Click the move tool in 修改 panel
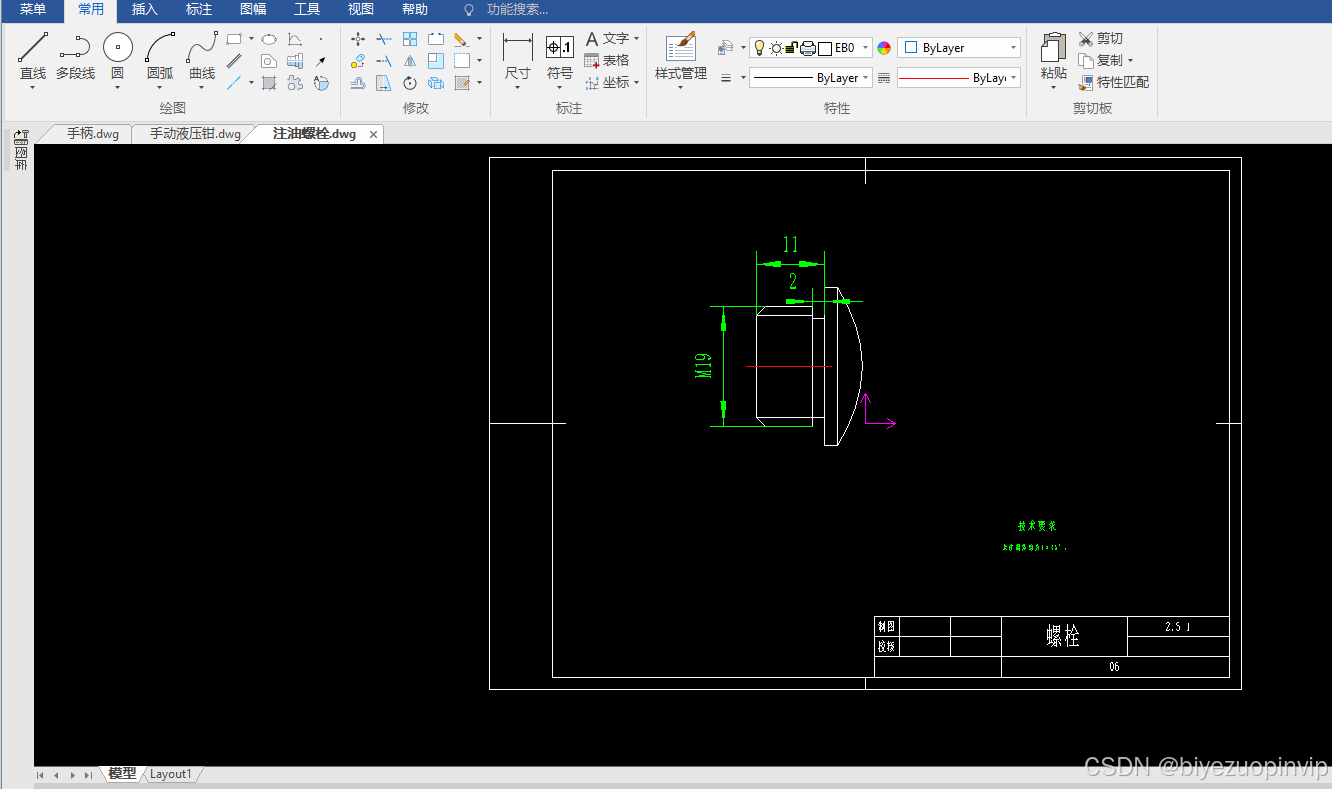Screen dimensions: 1332x789 coord(358,39)
